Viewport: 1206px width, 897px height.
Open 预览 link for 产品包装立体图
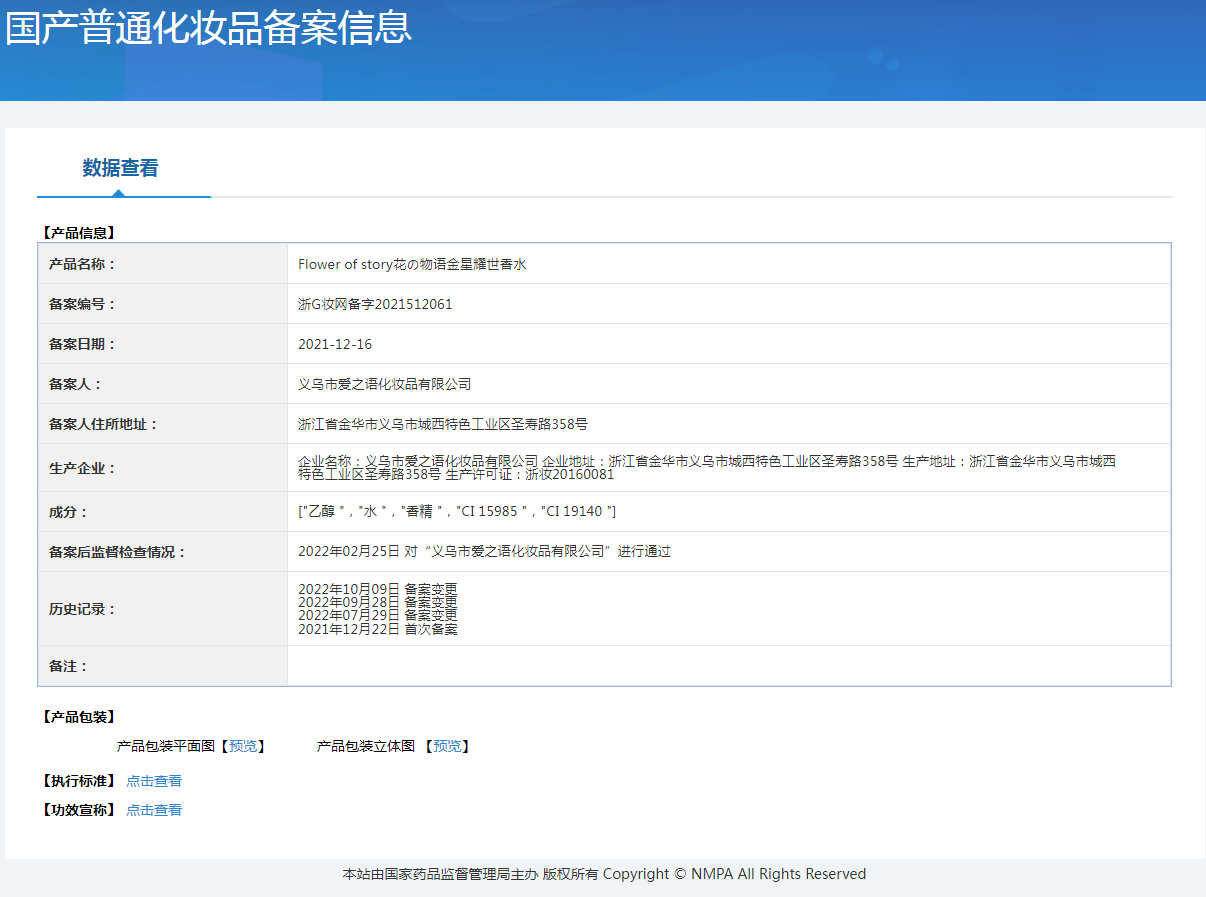[447, 746]
